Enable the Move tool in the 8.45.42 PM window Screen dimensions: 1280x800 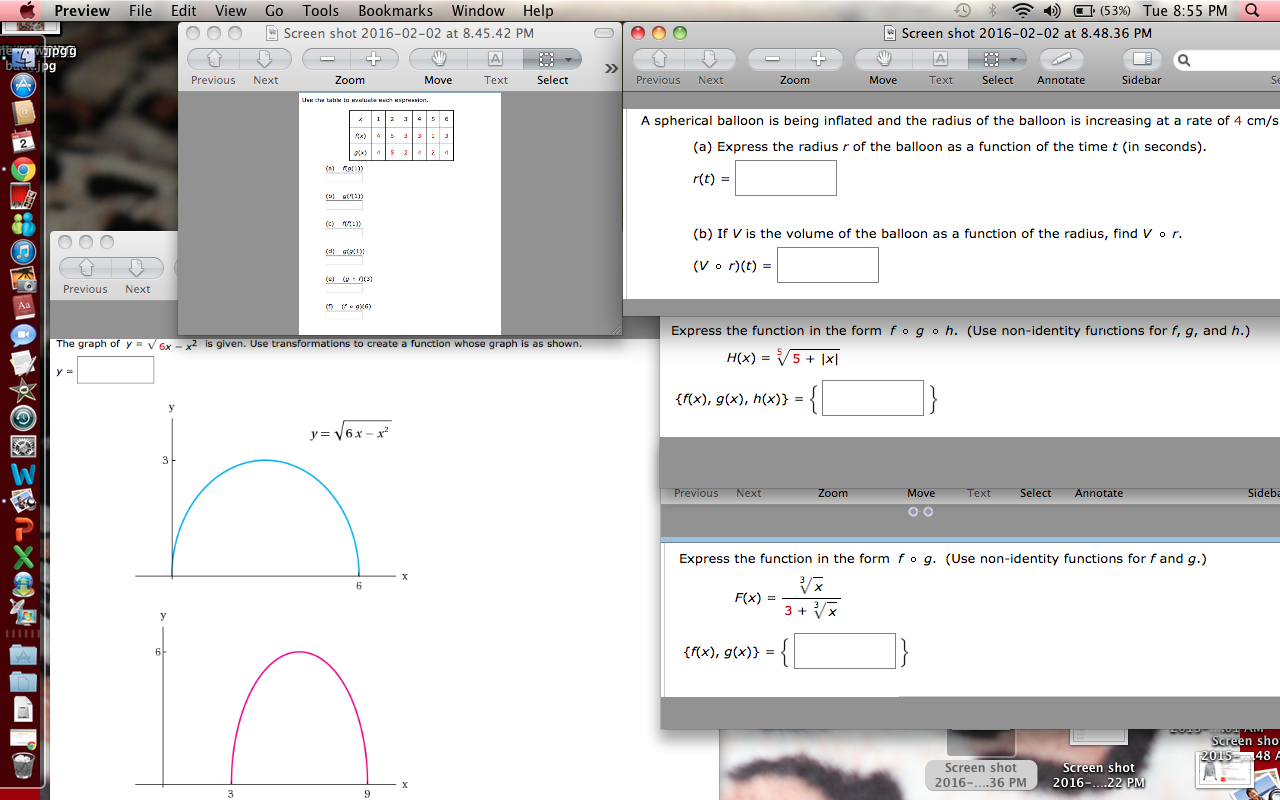click(x=438, y=59)
